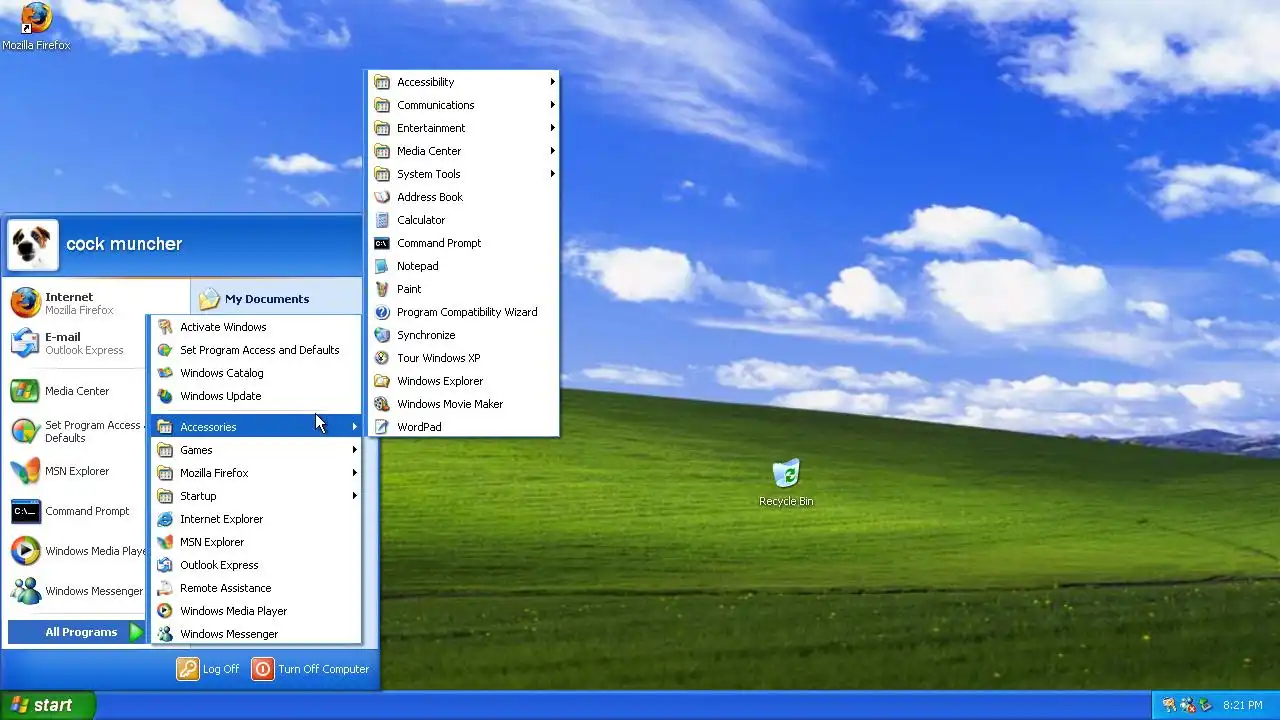Start Tour Windows XP
Image resolution: width=1280 pixels, height=720 pixels.
(x=463, y=358)
